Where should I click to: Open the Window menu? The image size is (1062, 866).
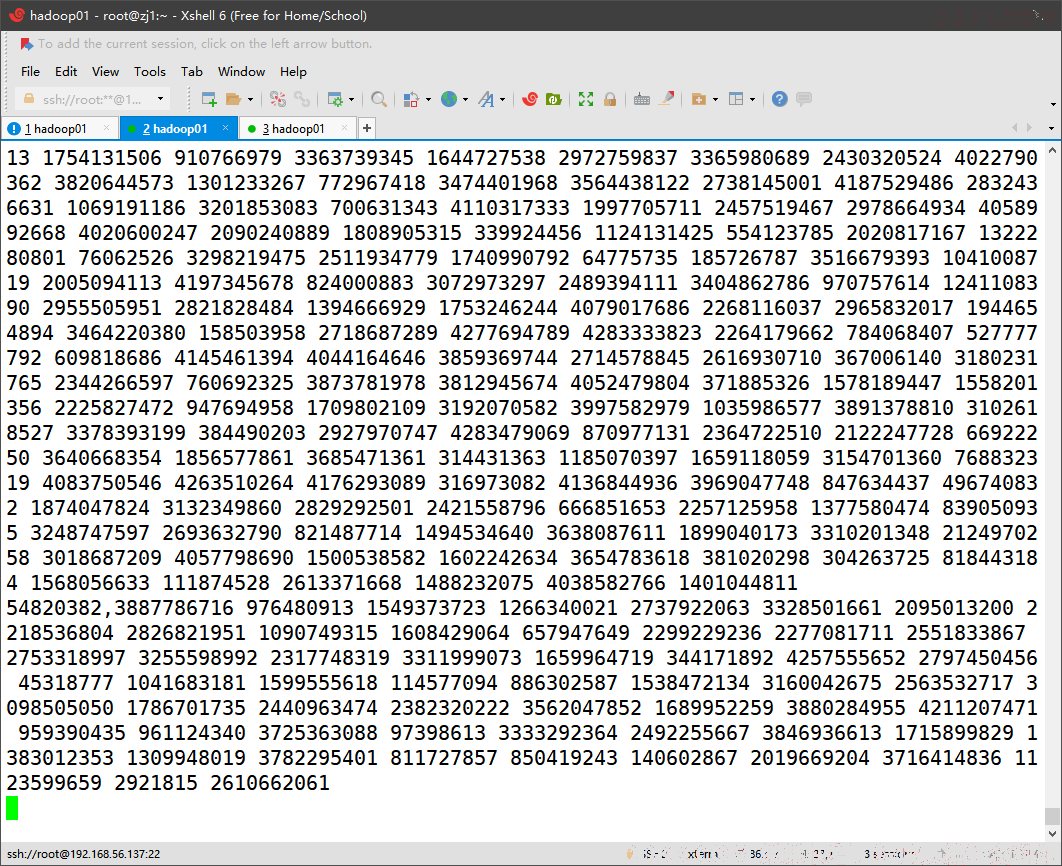pos(241,72)
